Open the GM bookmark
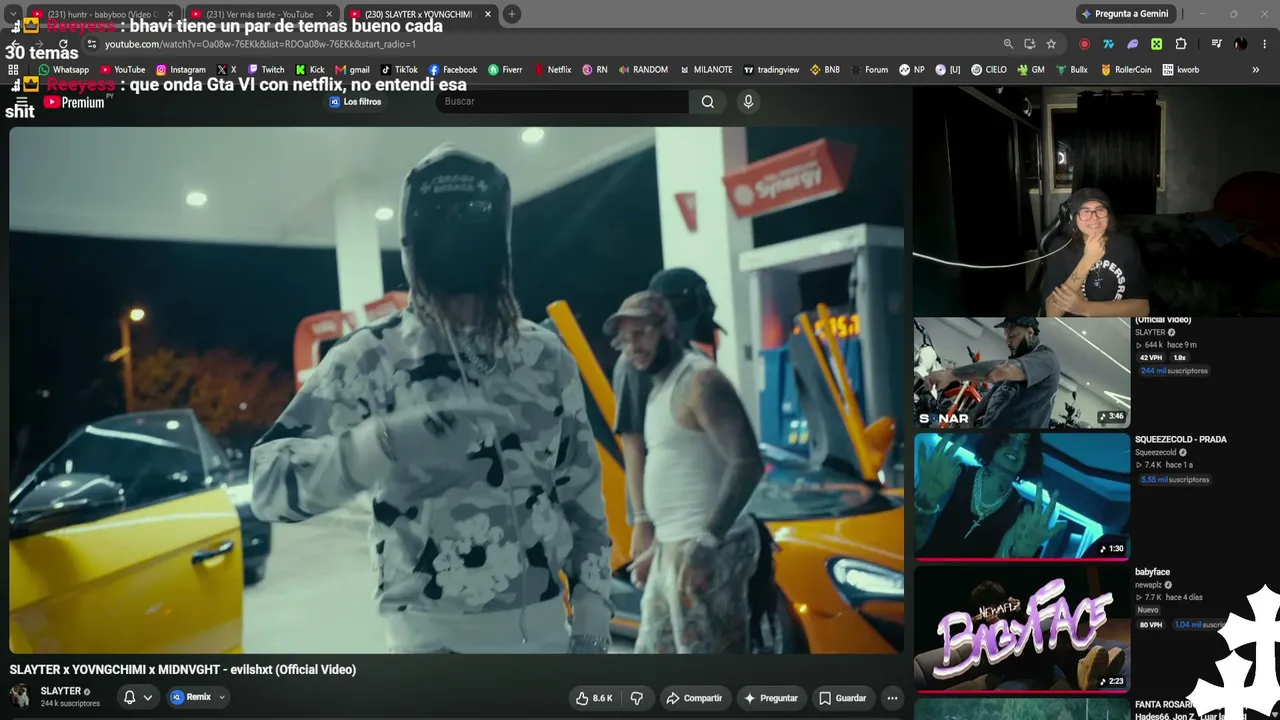 pos(1031,70)
